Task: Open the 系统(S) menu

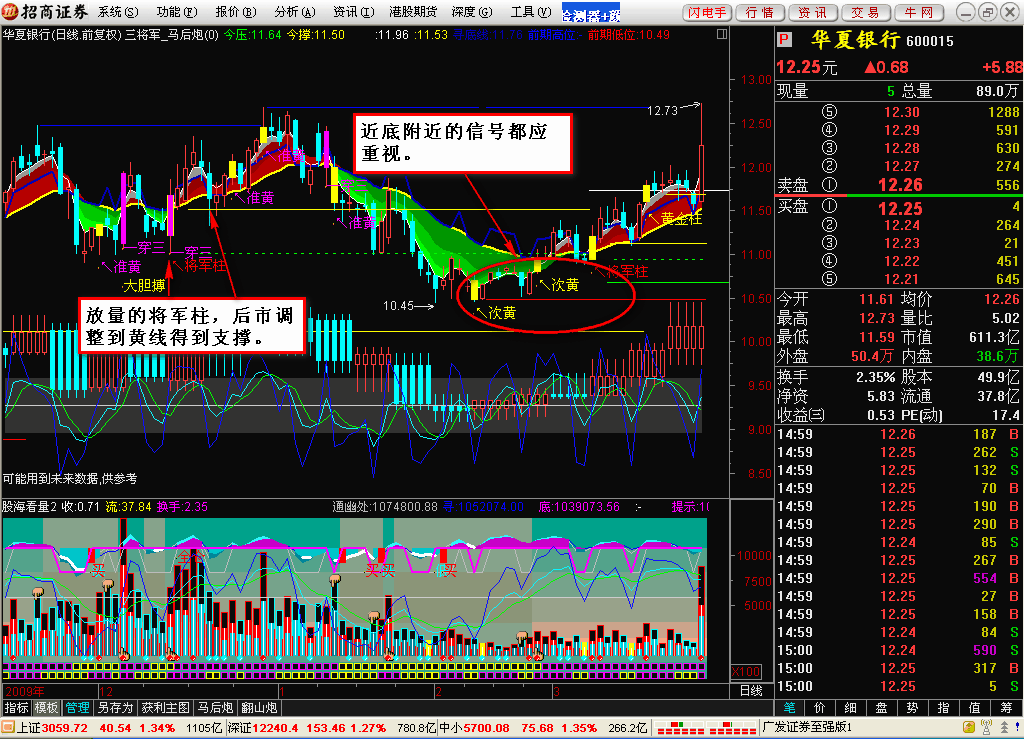Action: tap(118, 12)
